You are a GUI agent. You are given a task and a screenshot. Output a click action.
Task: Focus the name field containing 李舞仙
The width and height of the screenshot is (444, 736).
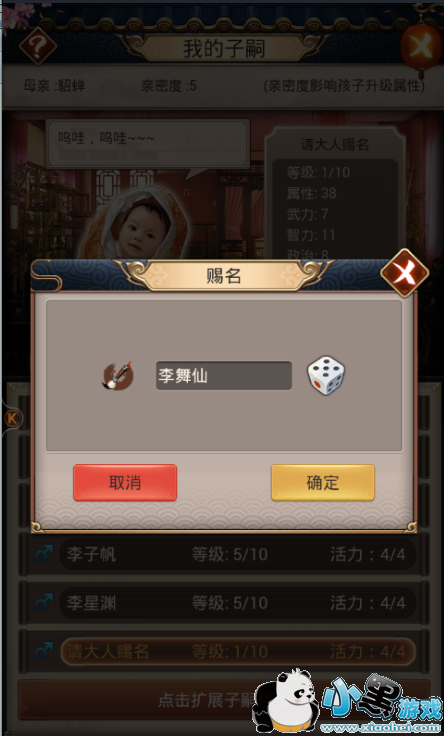[x=224, y=376]
